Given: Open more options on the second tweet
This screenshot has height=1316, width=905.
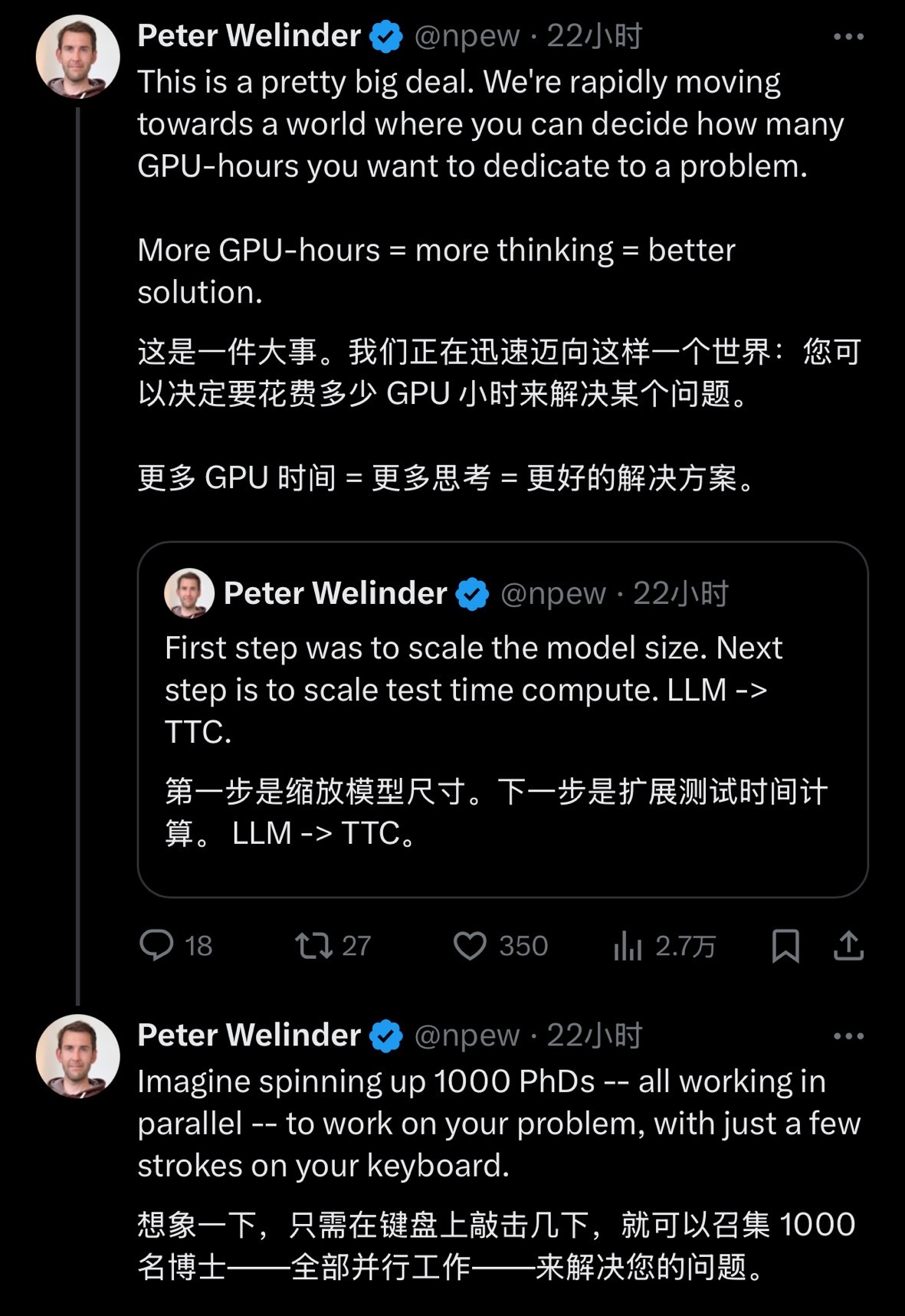Looking at the screenshot, I should click(848, 1036).
